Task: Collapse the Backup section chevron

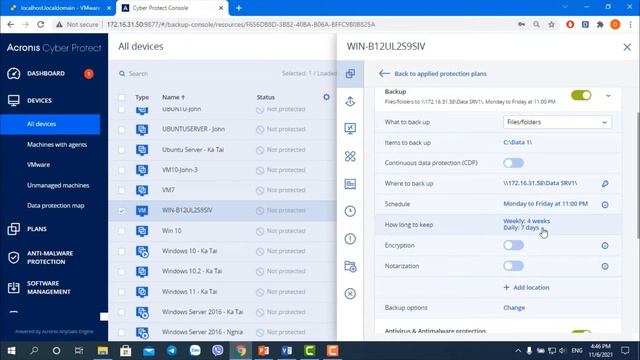Action: 608,96
